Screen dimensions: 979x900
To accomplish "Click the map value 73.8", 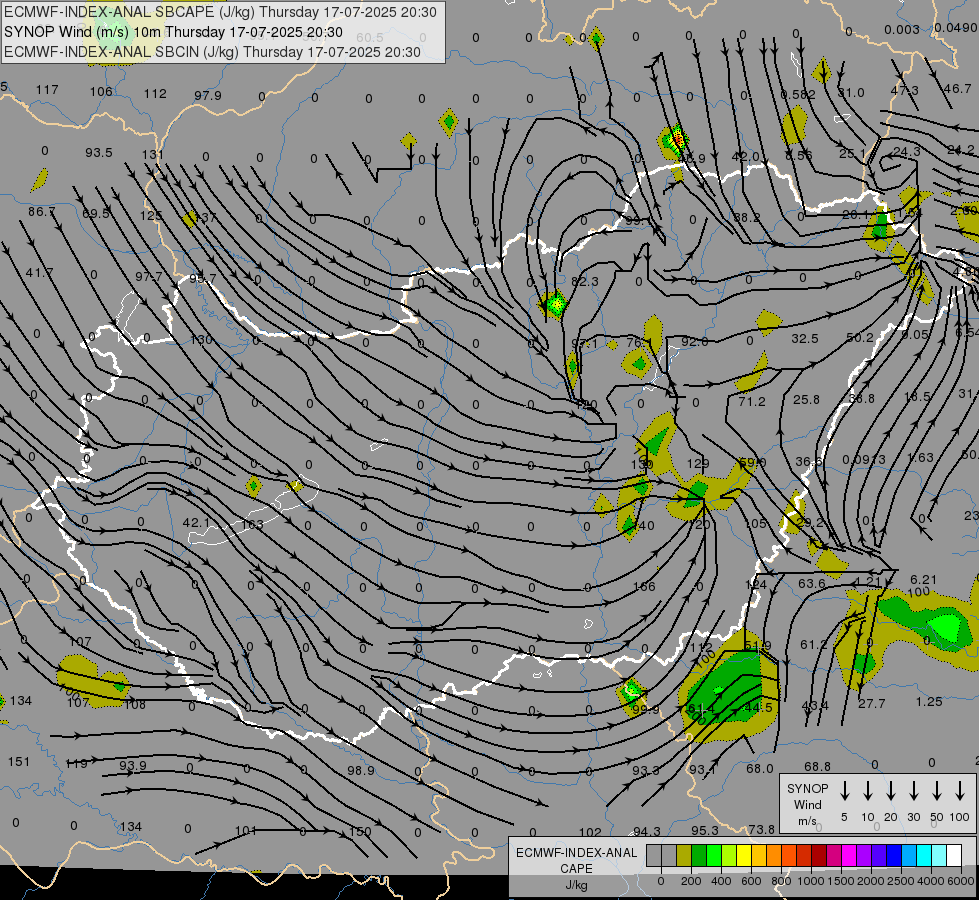I will 761,829.
